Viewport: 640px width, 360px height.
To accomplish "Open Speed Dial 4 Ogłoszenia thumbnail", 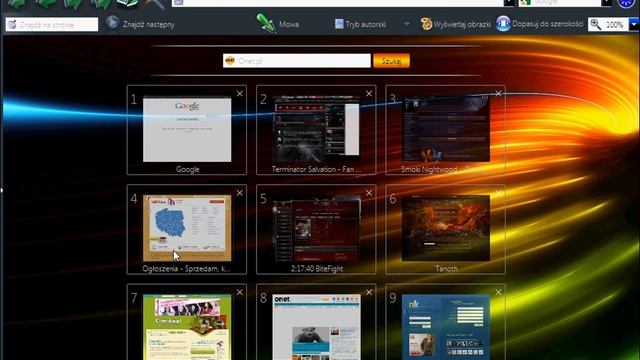I will tap(187, 228).
